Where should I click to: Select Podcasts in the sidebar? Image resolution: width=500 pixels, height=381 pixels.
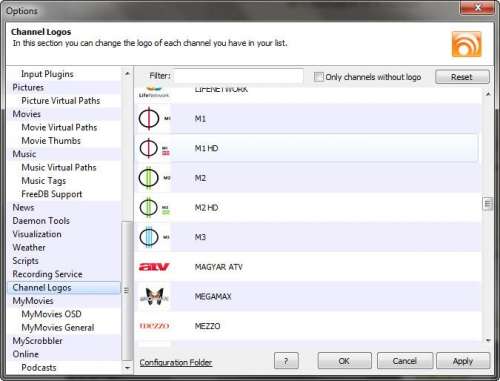coord(39,367)
